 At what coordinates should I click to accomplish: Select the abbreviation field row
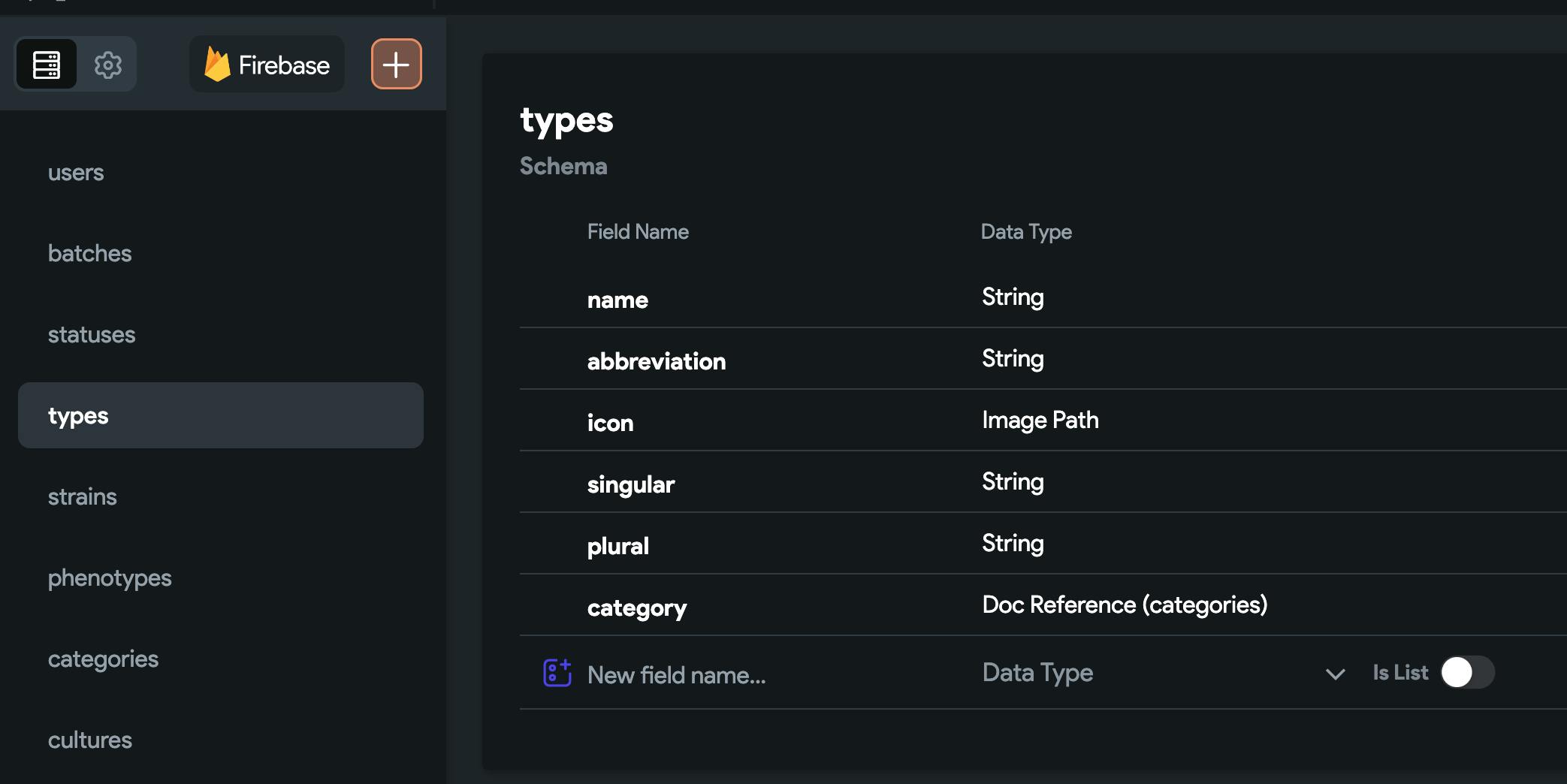[x=657, y=361]
